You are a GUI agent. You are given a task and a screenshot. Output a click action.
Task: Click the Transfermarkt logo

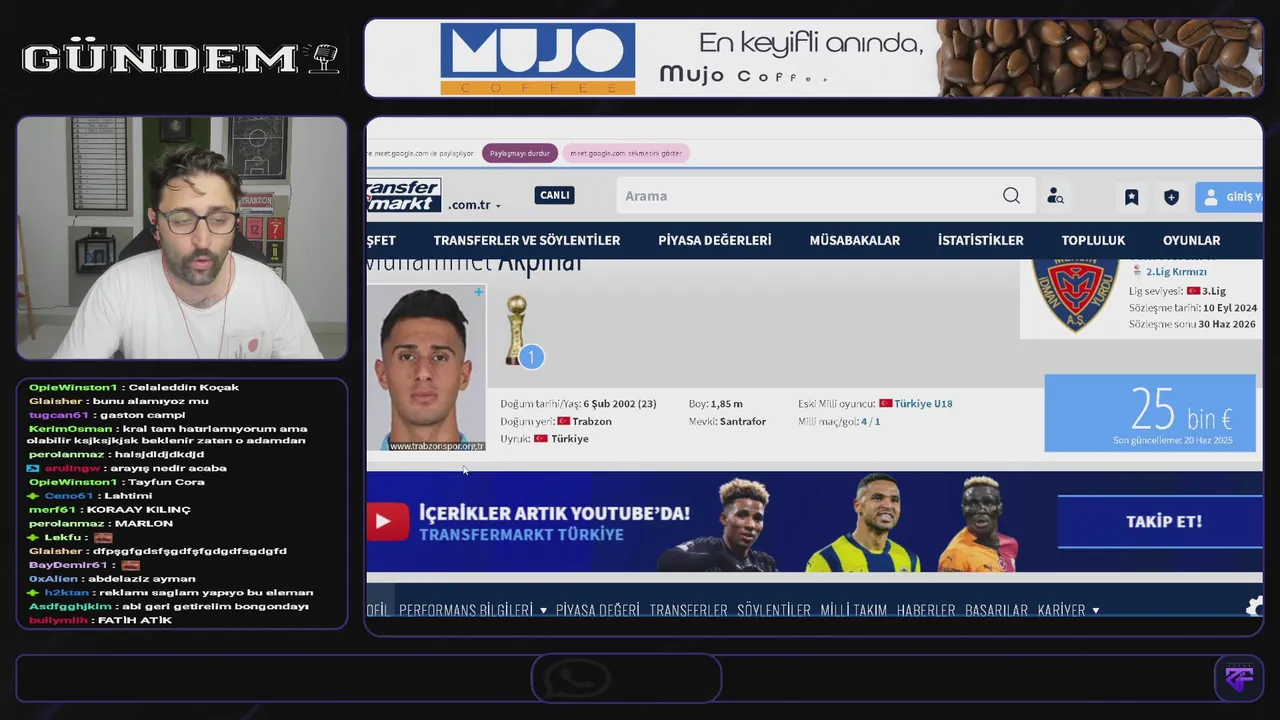(x=404, y=195)
